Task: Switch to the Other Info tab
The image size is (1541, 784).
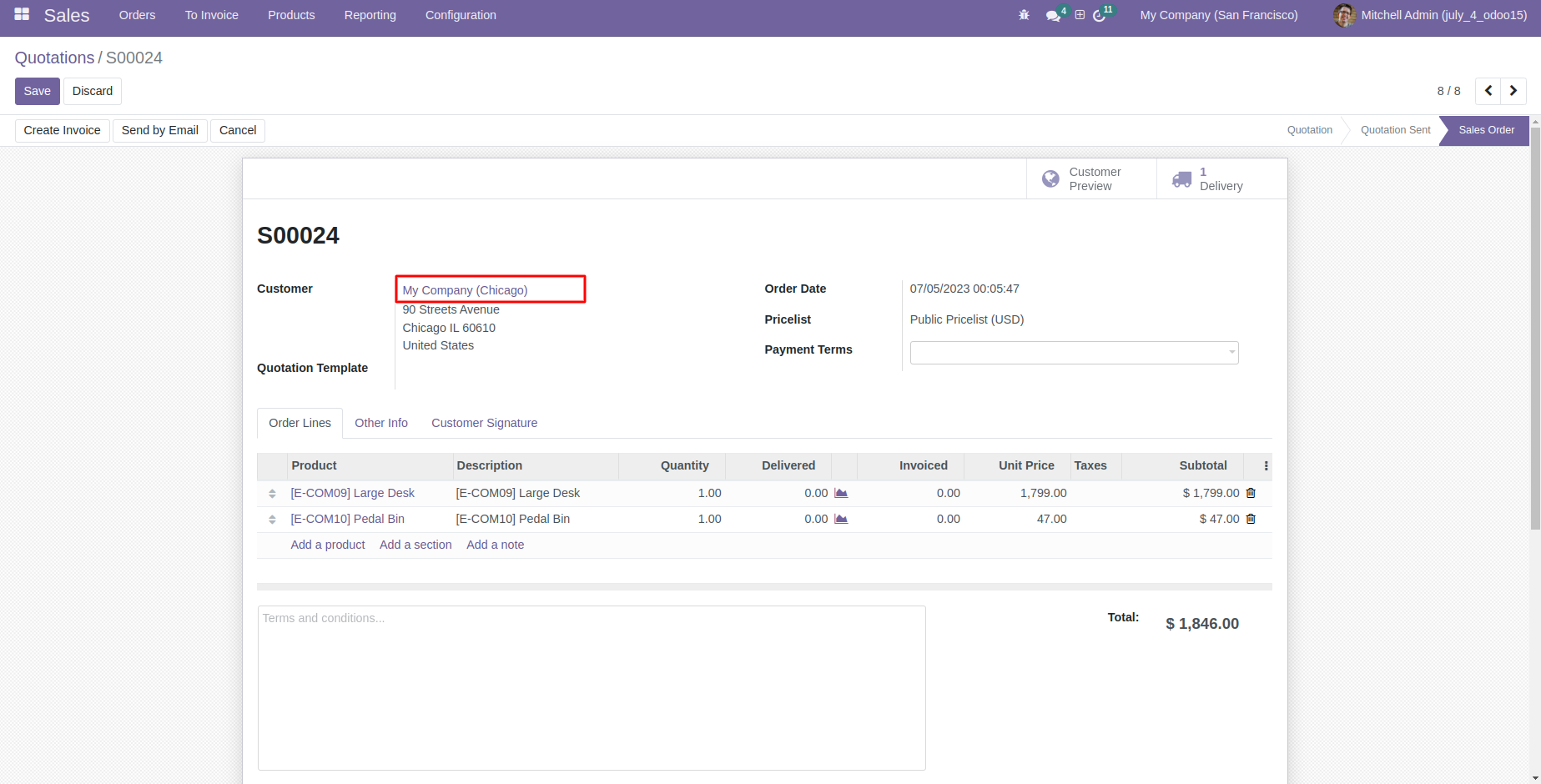Action: coord(381,423)
